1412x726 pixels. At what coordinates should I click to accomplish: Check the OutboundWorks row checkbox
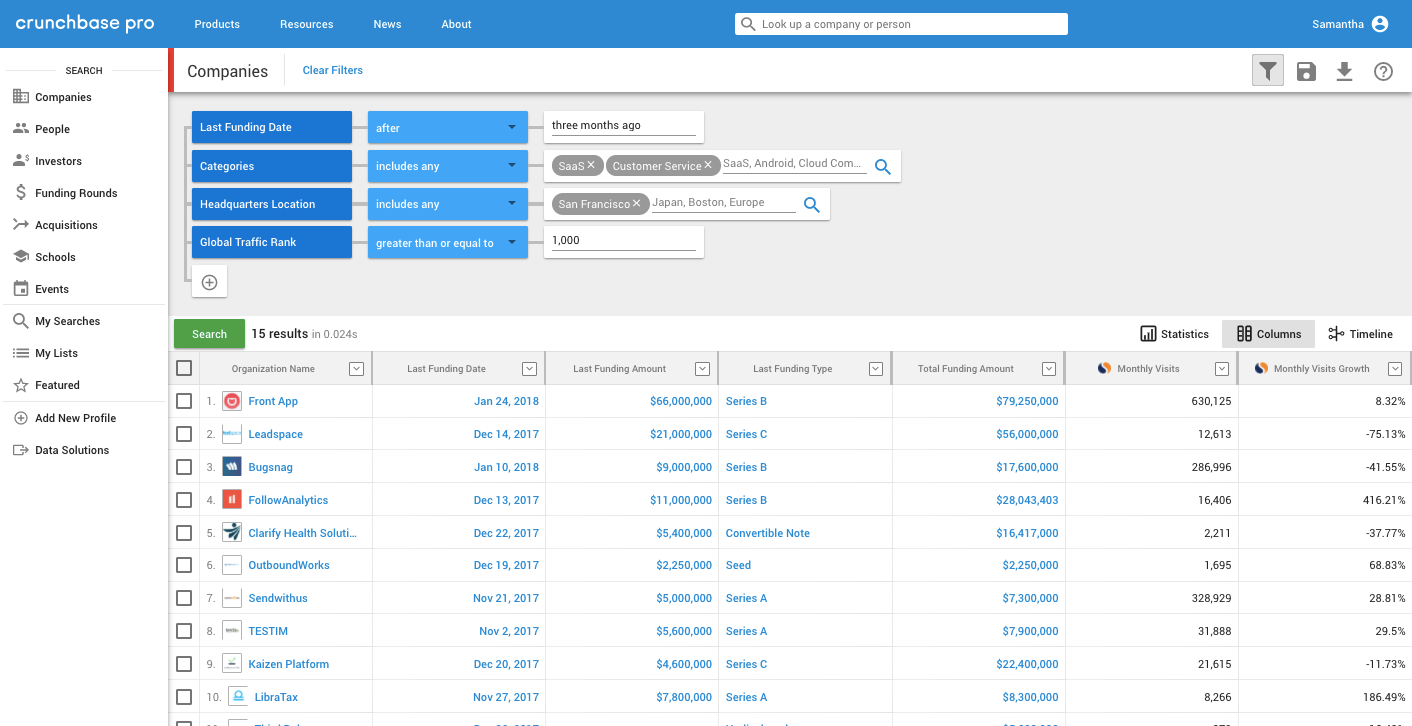(x=184, y=565)
